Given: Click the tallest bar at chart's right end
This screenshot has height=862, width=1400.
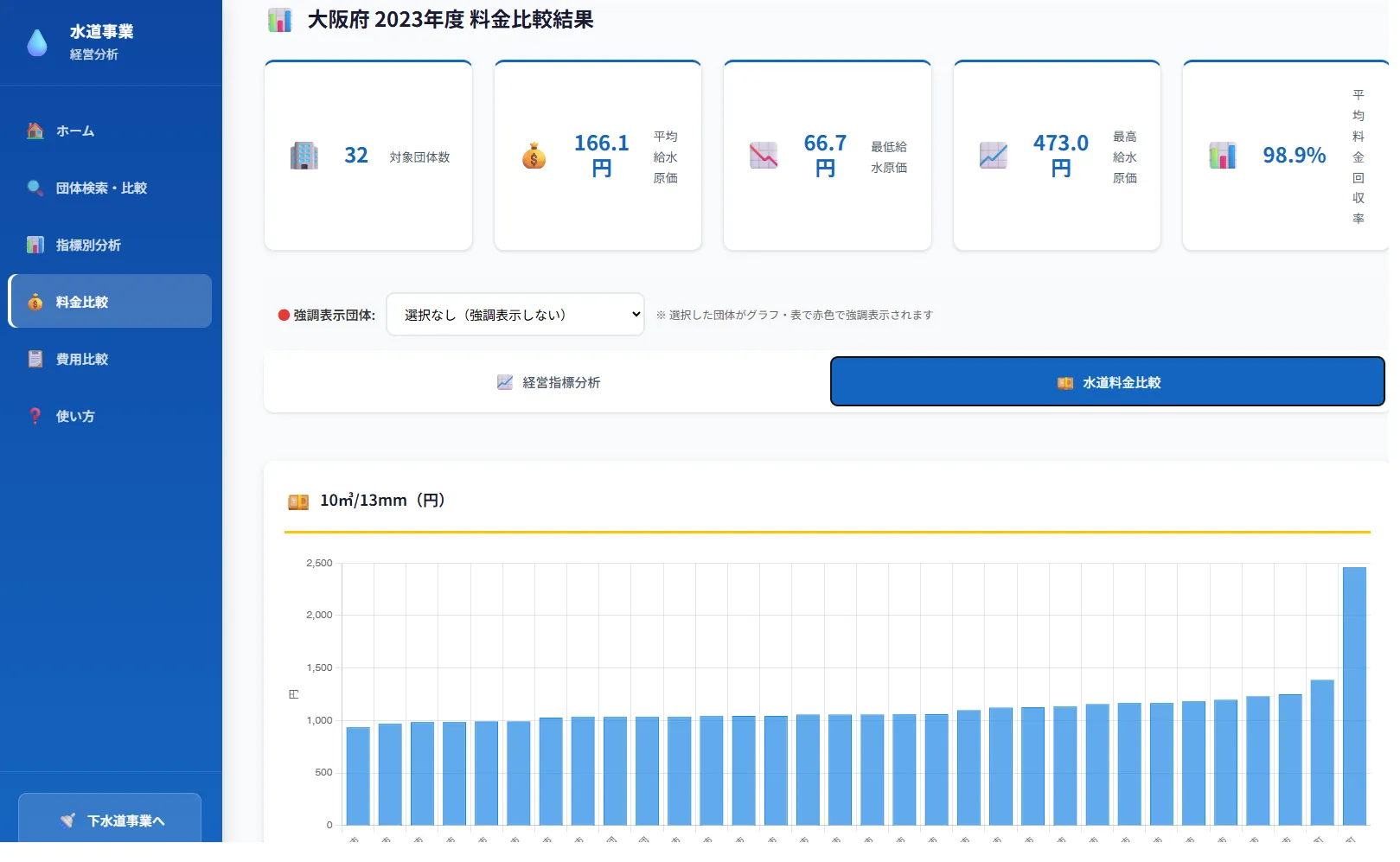Looking at the screenshot, I should (1354, 696).
